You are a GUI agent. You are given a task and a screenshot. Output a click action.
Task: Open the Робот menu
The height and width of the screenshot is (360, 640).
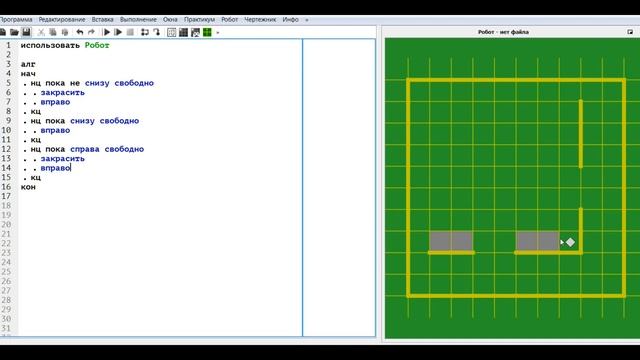pos(229,20)
